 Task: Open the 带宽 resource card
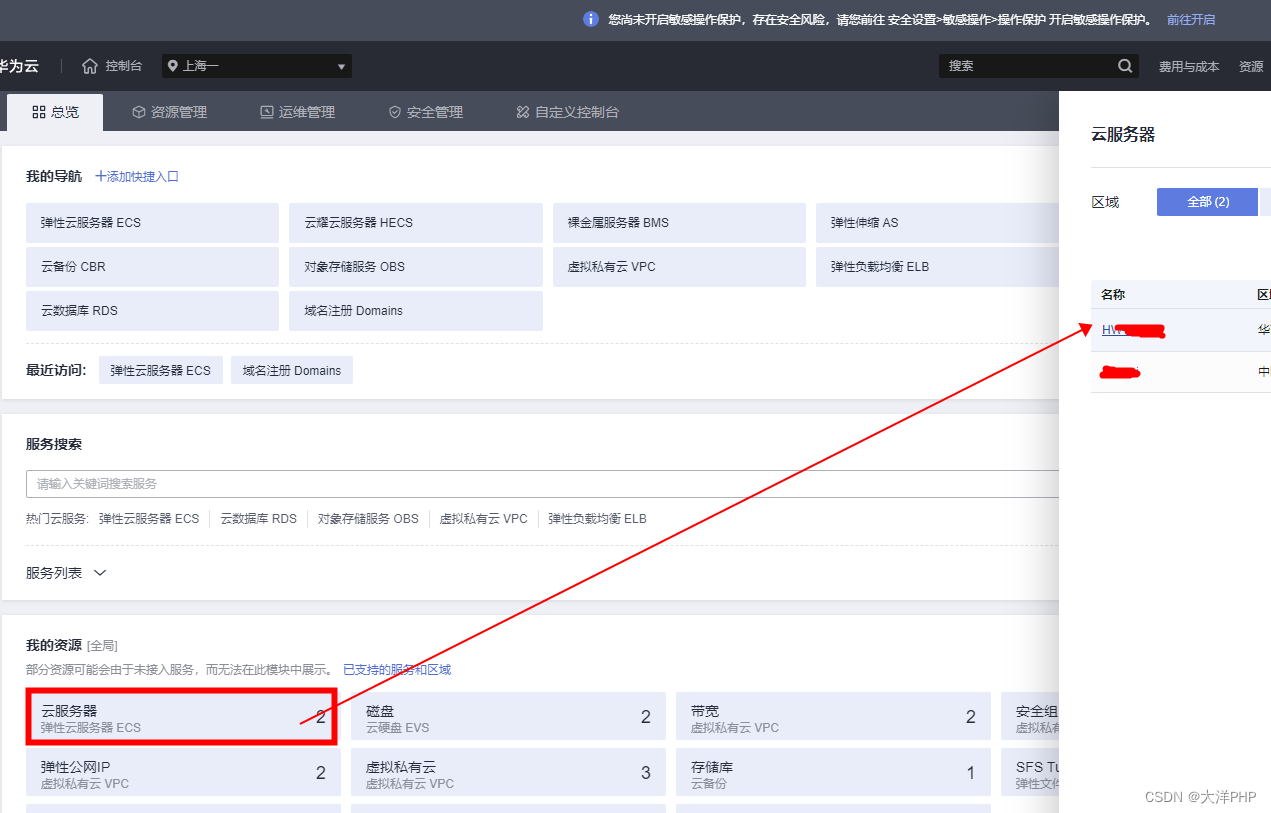(x=833, y=717)
